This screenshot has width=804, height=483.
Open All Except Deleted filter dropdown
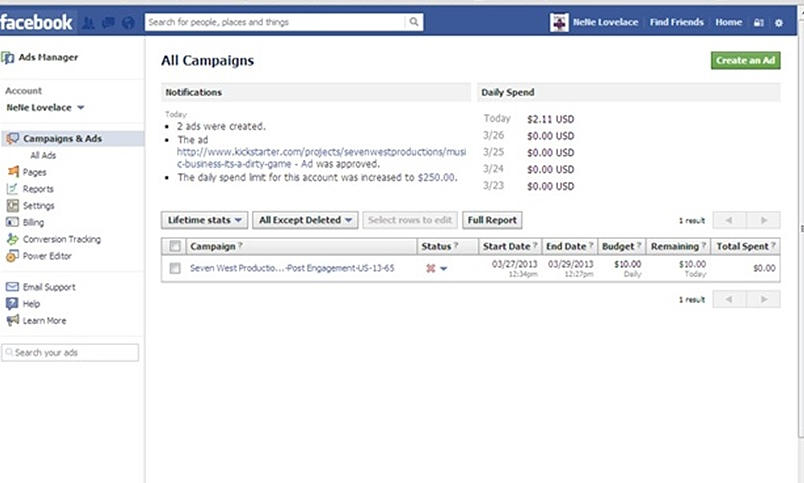click(305, 220)
